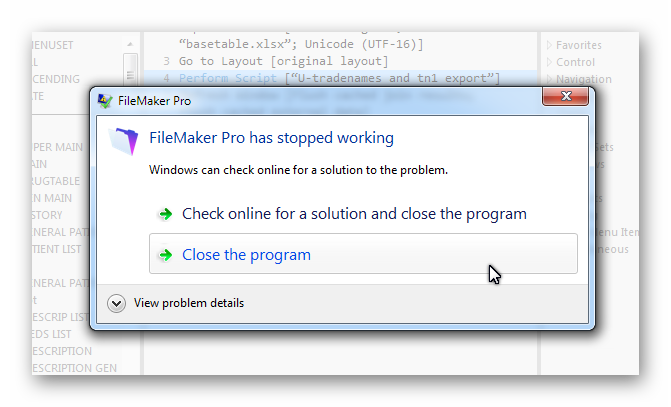Select Close the program option
The width and height of the screenshot is (671, 407).
(363, 254)
